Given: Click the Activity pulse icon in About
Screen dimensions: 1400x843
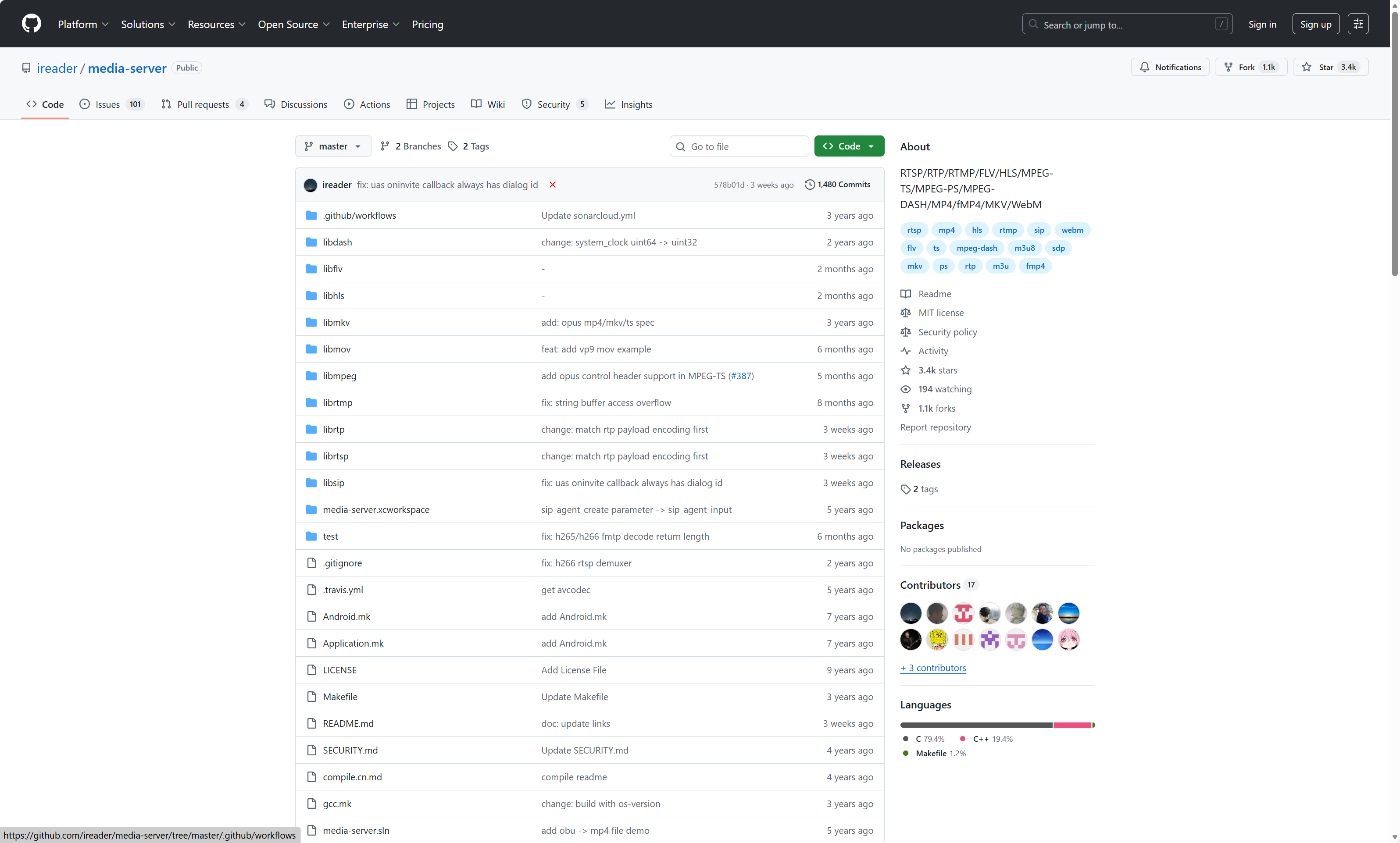Looking at the screenshot, I should click(906, 351).
